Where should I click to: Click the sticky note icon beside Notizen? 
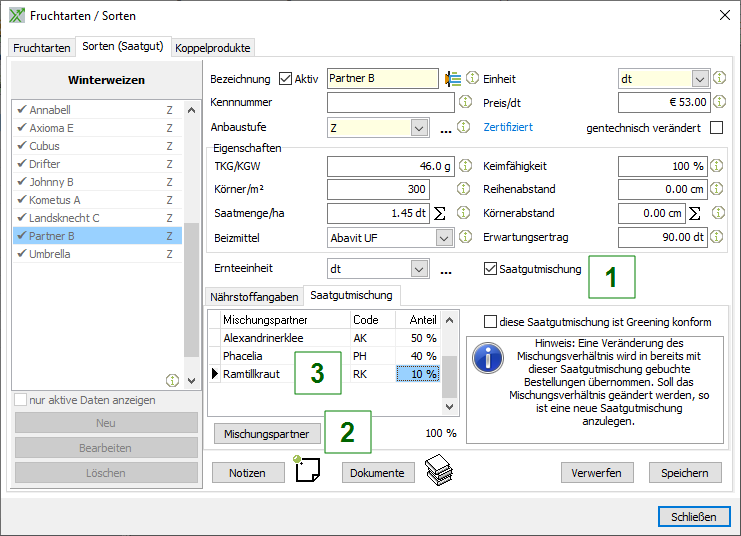tap(305, 470)
